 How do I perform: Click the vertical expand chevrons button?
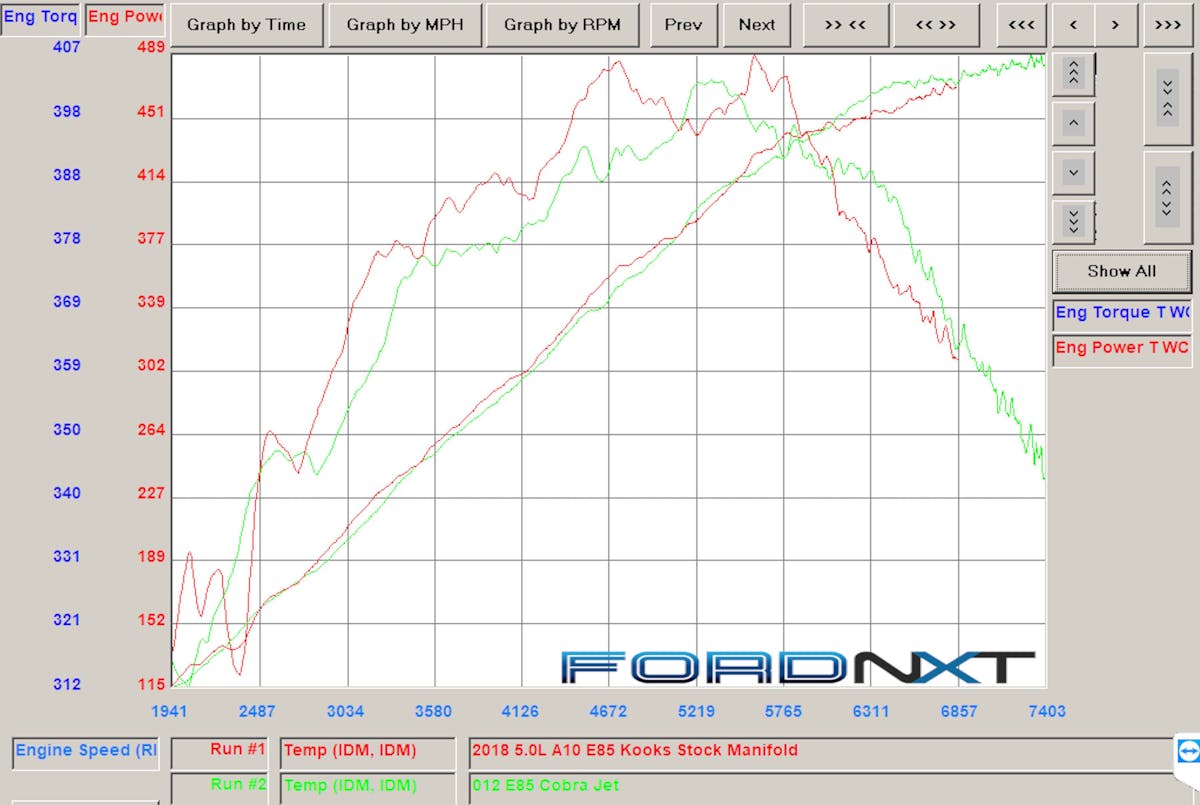pyautogui.click(x=1167, y=191)
